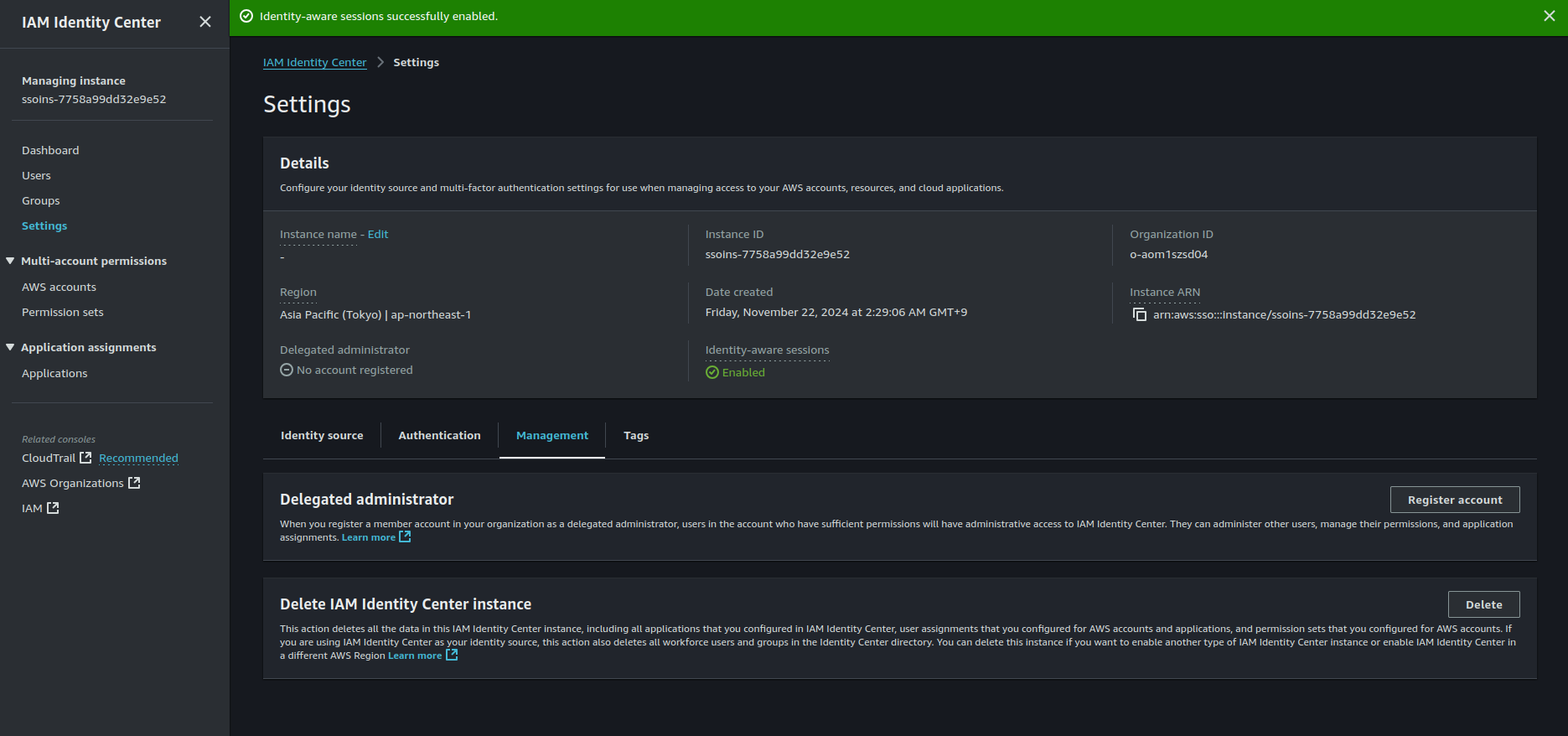Open Applications in the sidebar
1568x736 pixels.
[54, 373]
